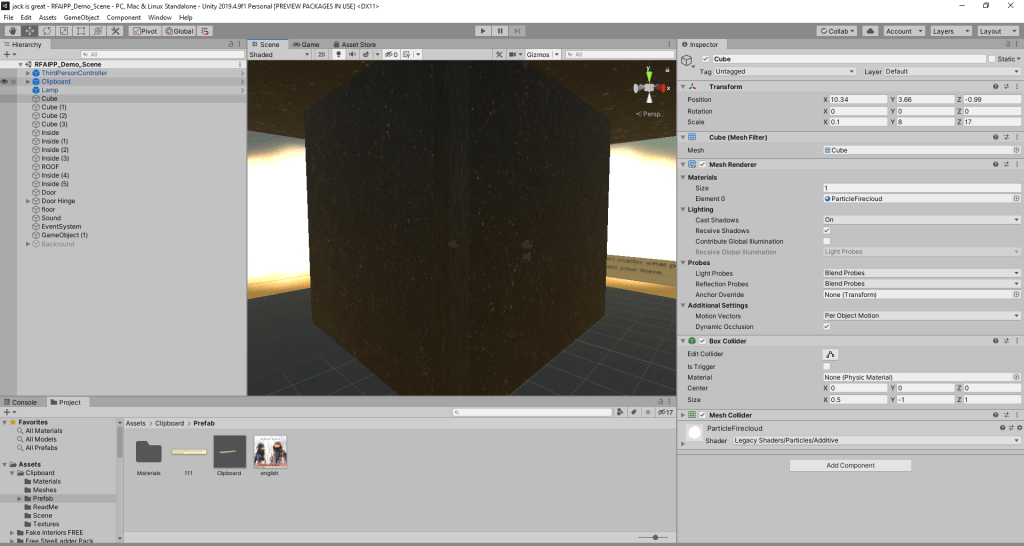Select the Rotate tool in the toolbar

47,31
